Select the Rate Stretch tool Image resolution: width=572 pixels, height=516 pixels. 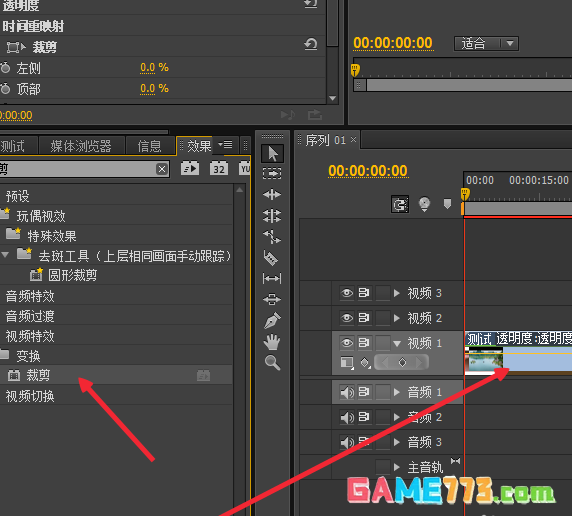pyautogui.click(x=272, y=236)
